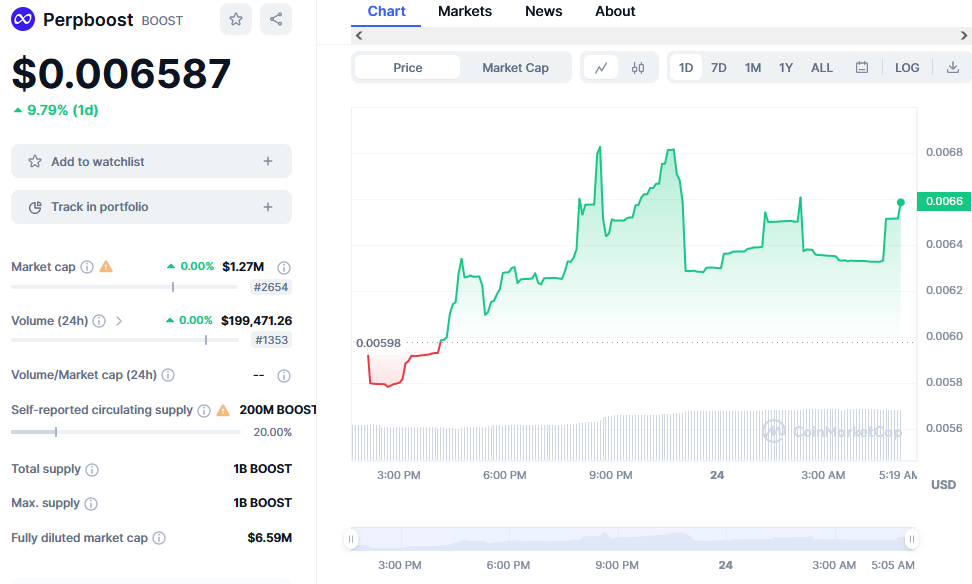
Task: Set chart range to 1D
Action: [x=686, y=68]
